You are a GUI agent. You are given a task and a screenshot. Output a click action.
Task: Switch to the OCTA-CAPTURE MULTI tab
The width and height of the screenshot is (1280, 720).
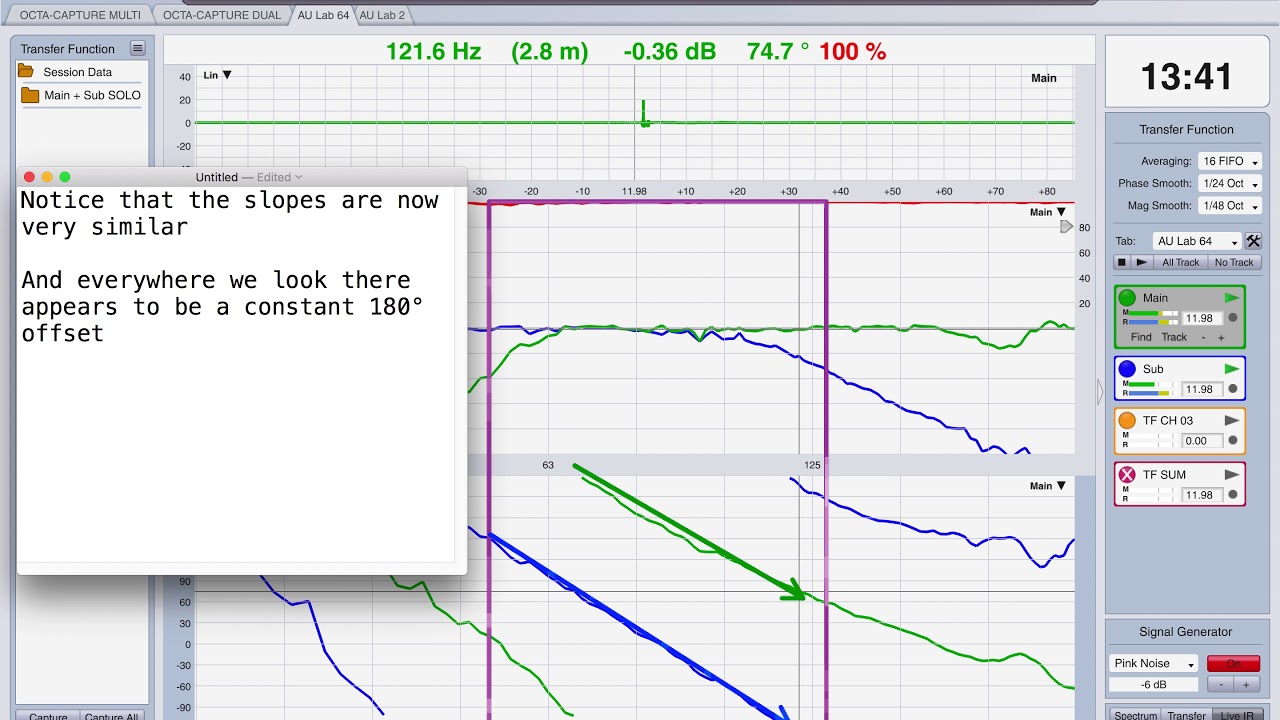pyautogui.click(x=80, y=15)
